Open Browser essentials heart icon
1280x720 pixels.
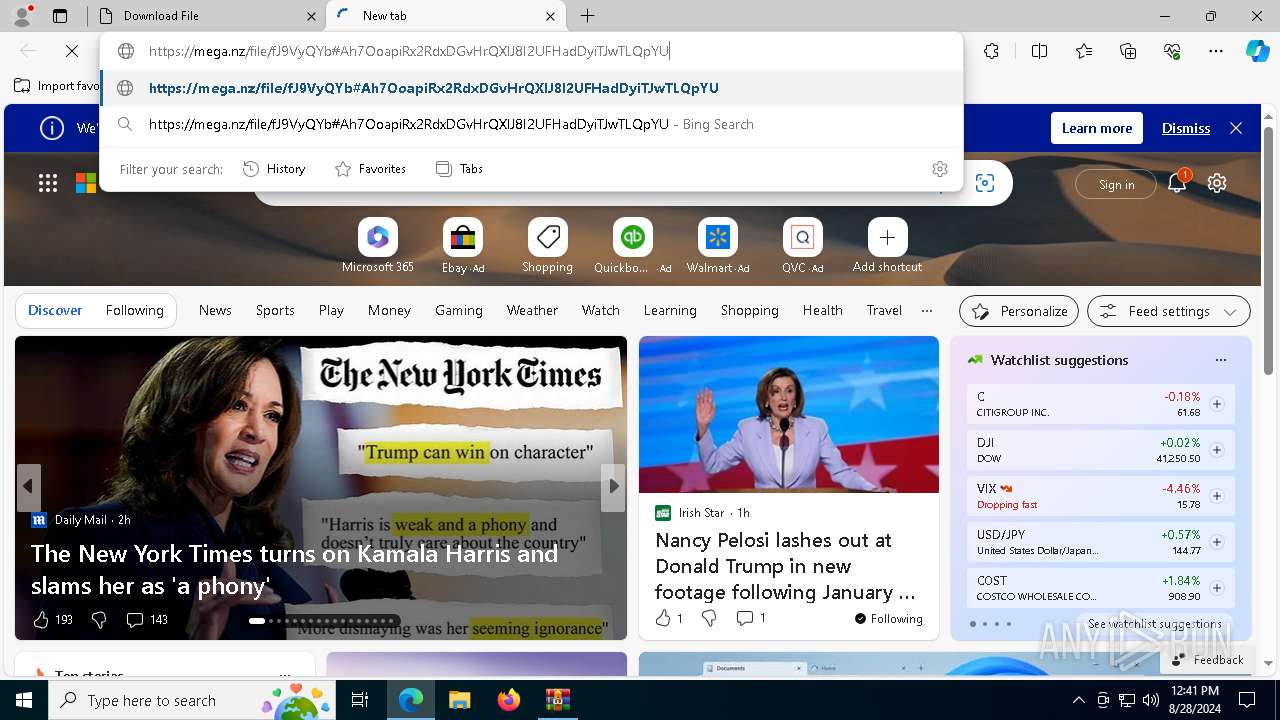[x=1172, y=51]
